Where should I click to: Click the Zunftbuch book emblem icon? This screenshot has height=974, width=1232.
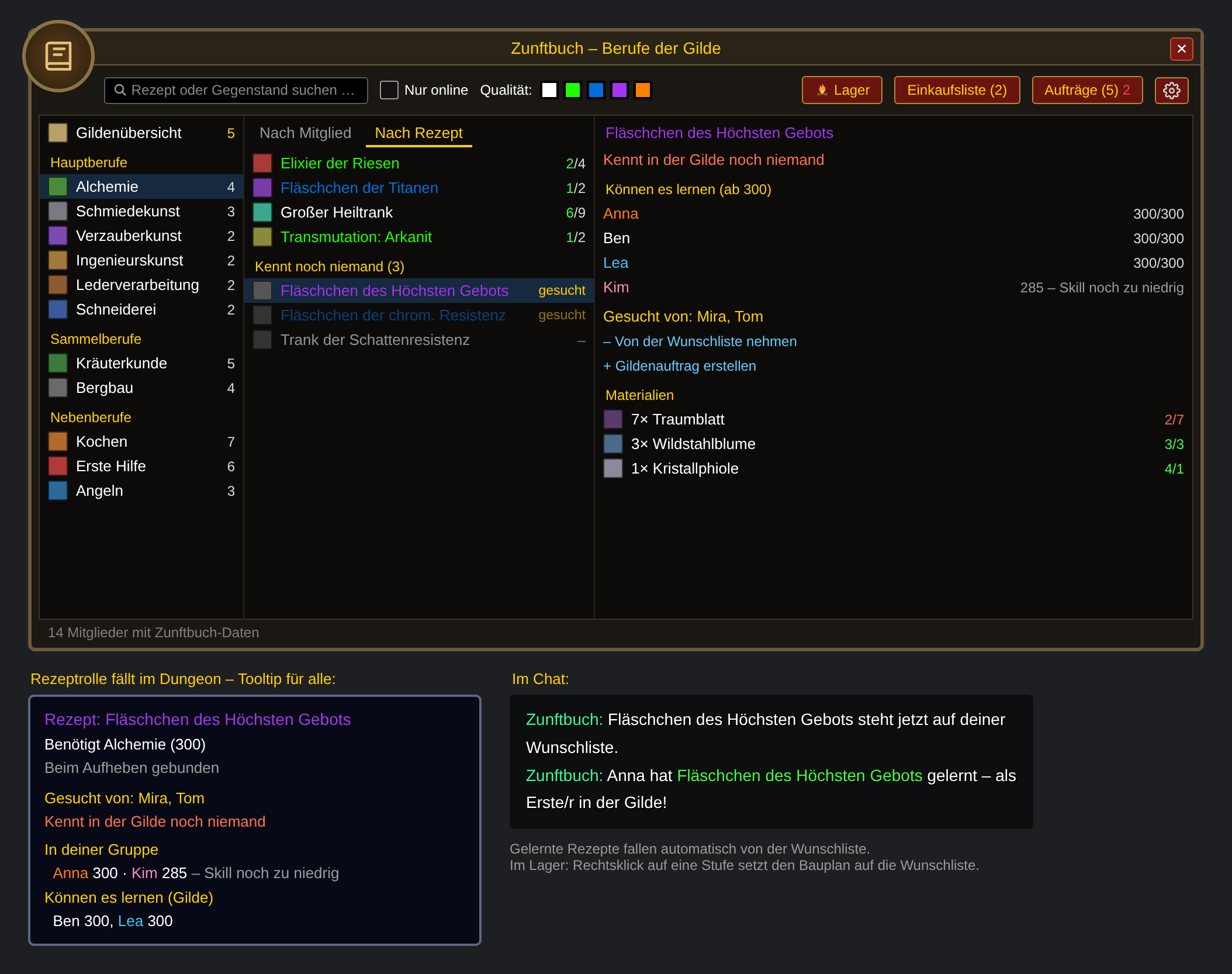(58, 56)
